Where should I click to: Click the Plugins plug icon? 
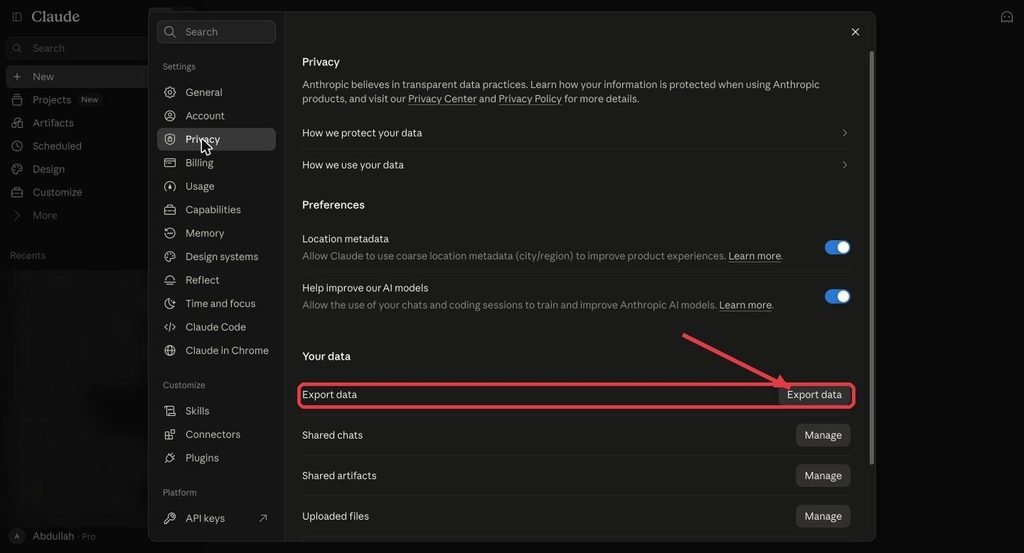170,458
